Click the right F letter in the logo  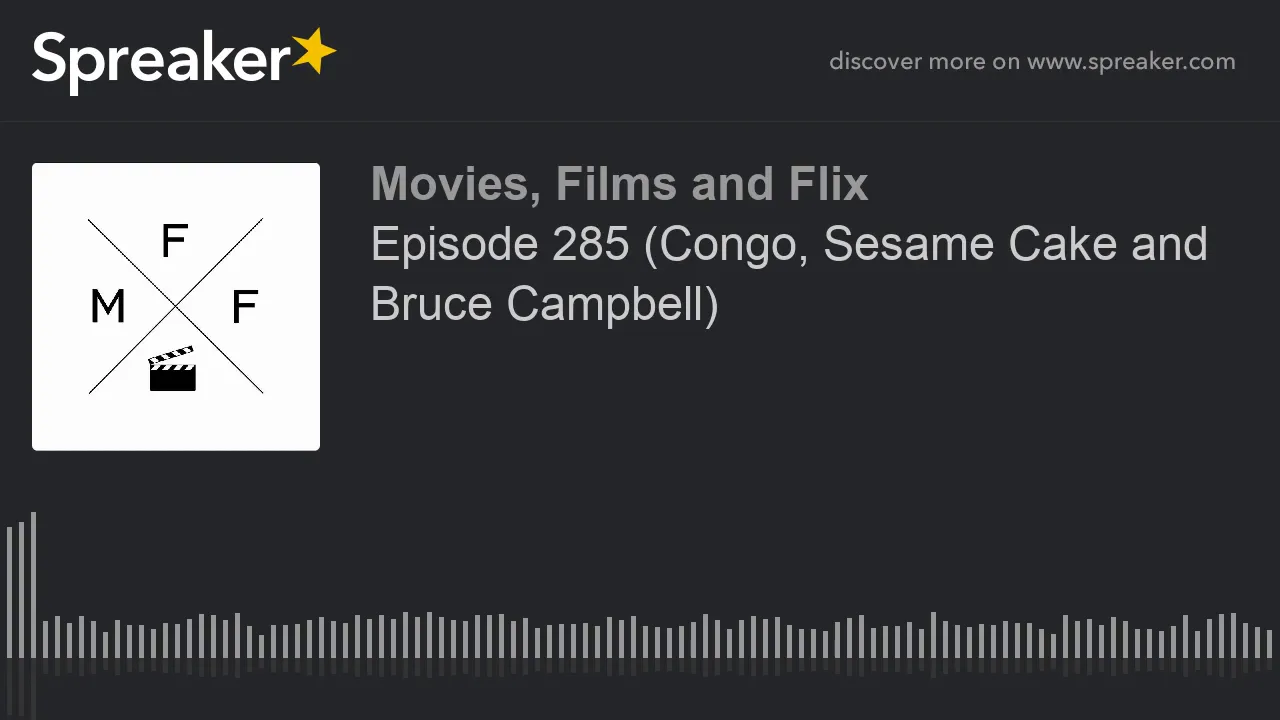coord(244,308)
